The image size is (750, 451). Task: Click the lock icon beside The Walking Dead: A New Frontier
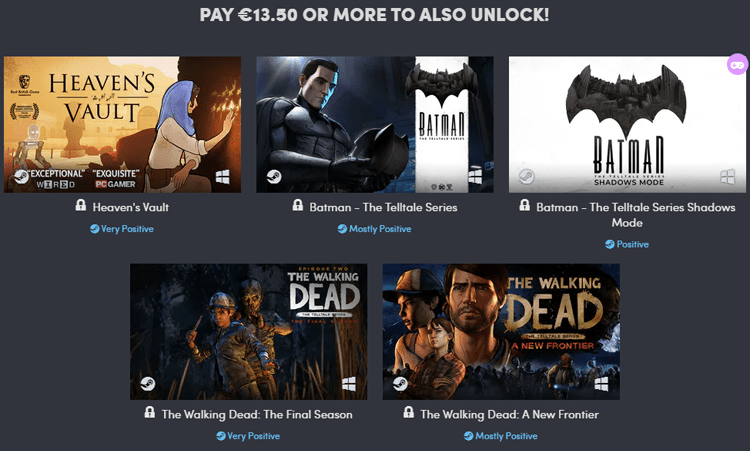408,412
